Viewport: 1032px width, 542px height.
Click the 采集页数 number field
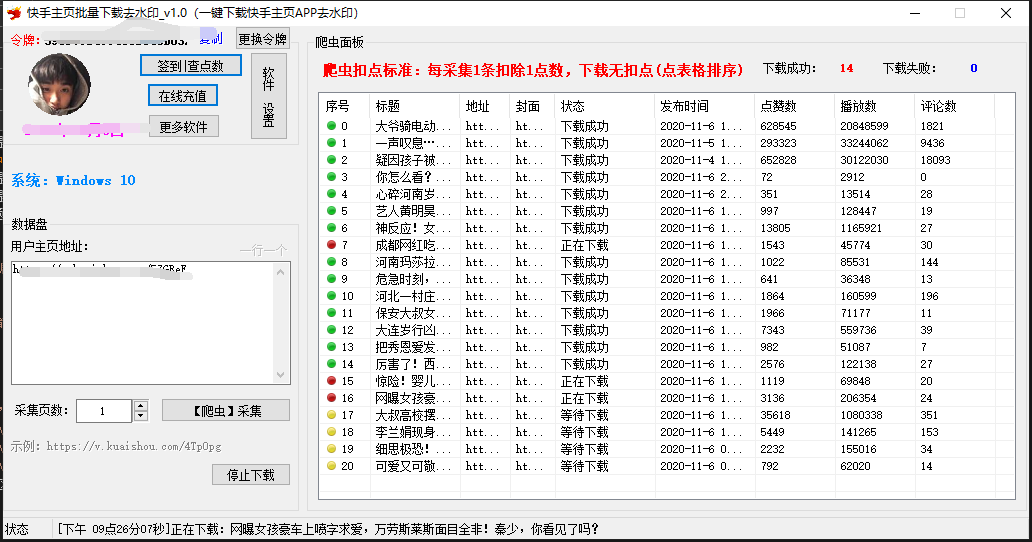104,411
